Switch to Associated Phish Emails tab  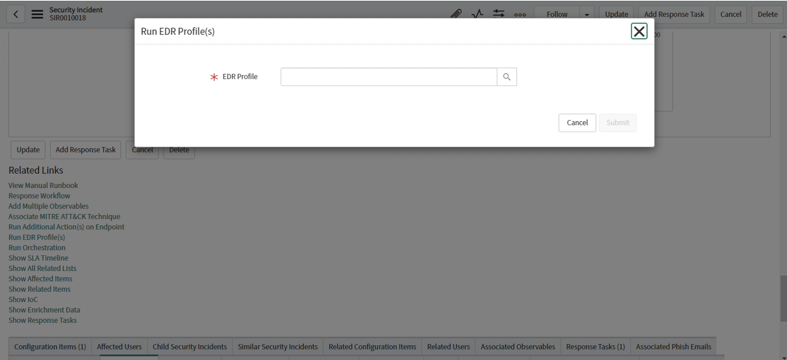673,346
